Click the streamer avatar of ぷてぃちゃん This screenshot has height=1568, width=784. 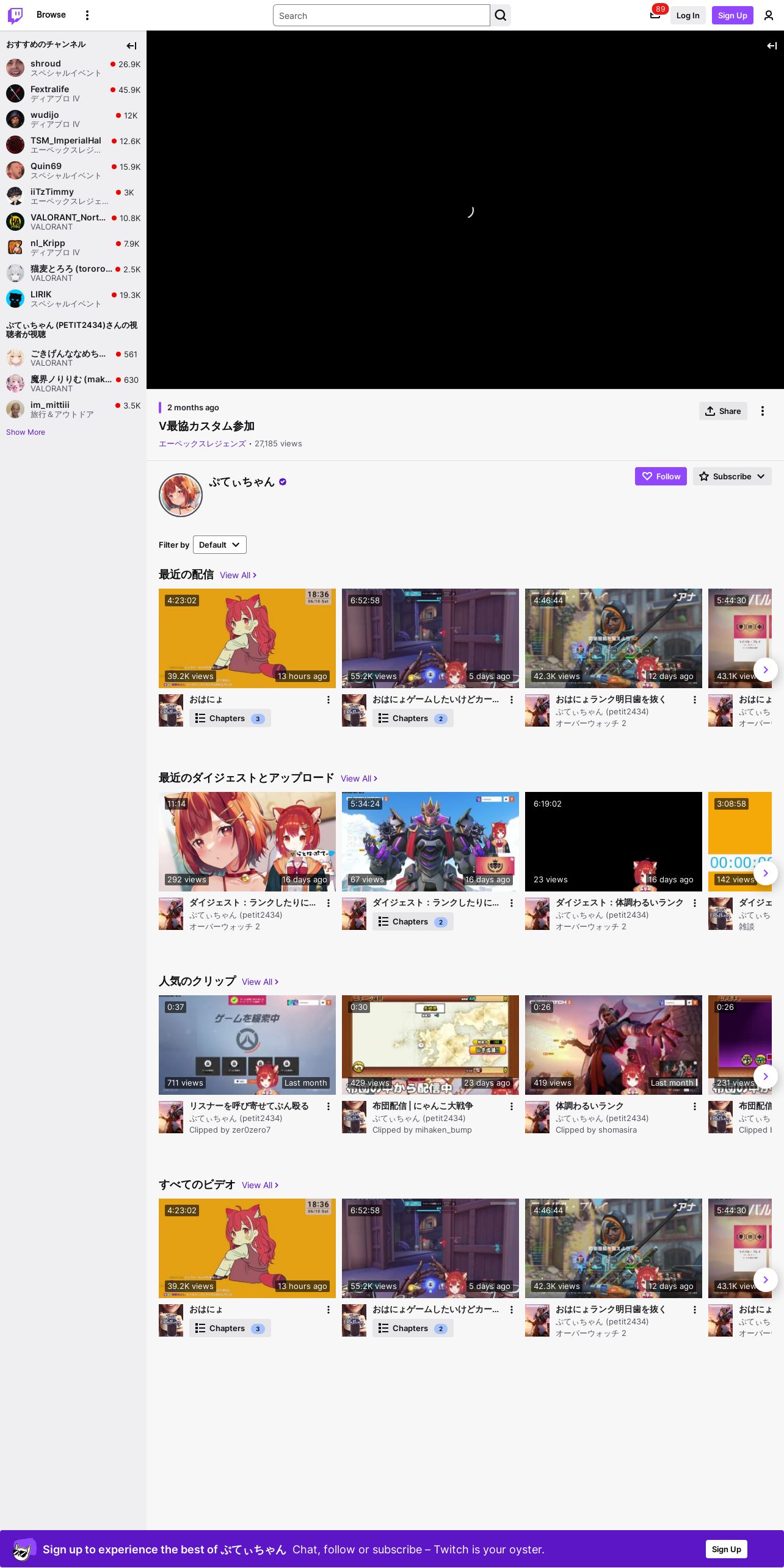coord(181,495)
